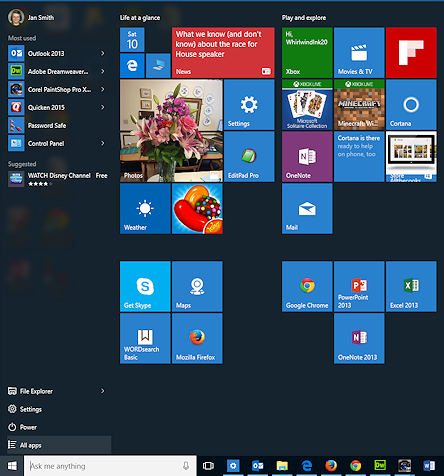Open Settings in Start menu left pane
444x476 pixels.
(x=59, y=409)
